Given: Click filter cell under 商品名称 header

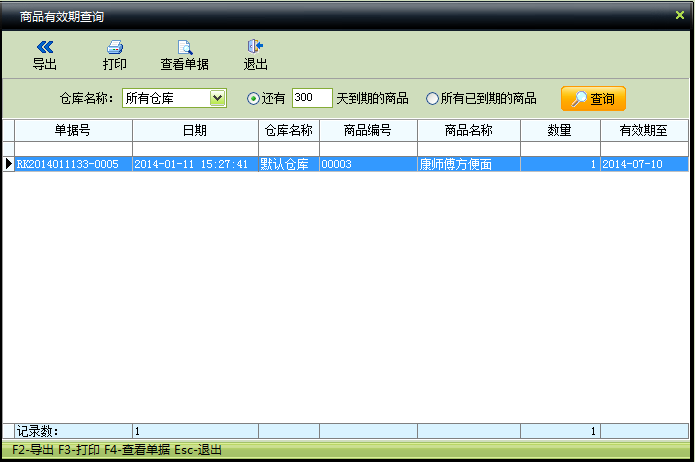Looking at the screenshot, I should click(x=469, y=149).
